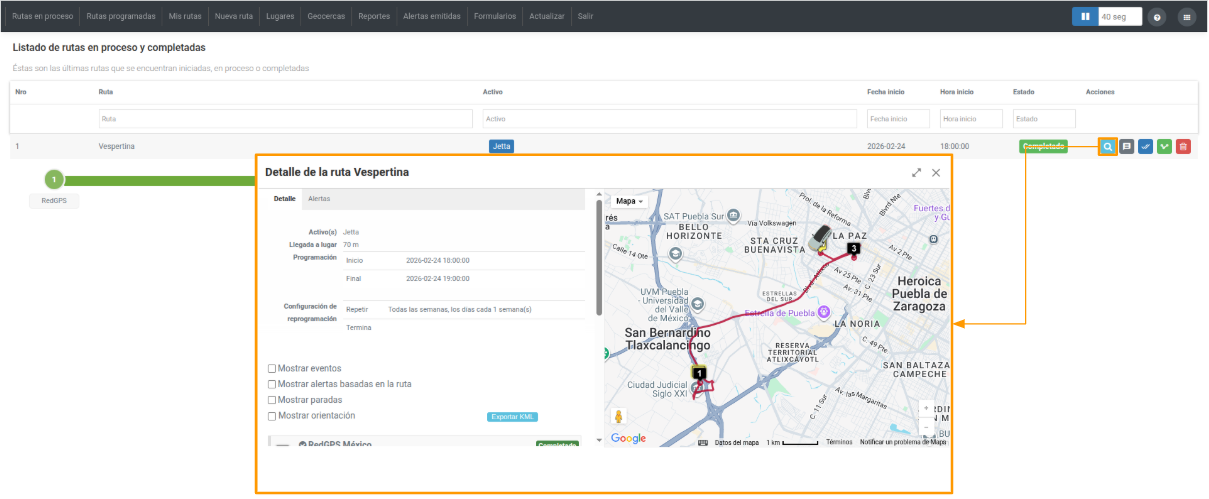Enable Mostrar orientación checkbox
The height and width of the screenshot is (499, 1209).
(x=272, y=416)
